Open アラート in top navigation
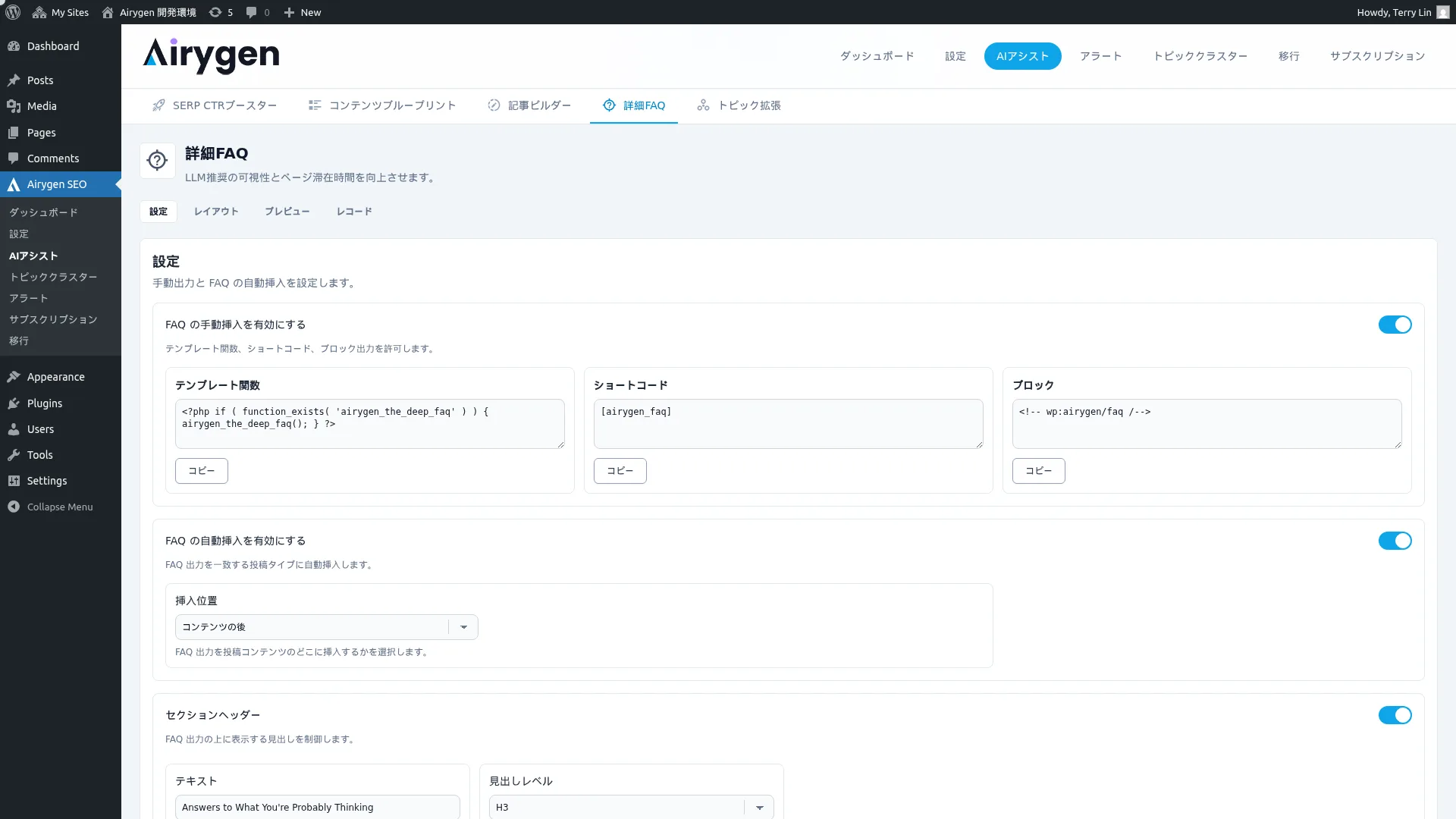This screenshot has height=819, width=1456. (x=1101, y=56)
